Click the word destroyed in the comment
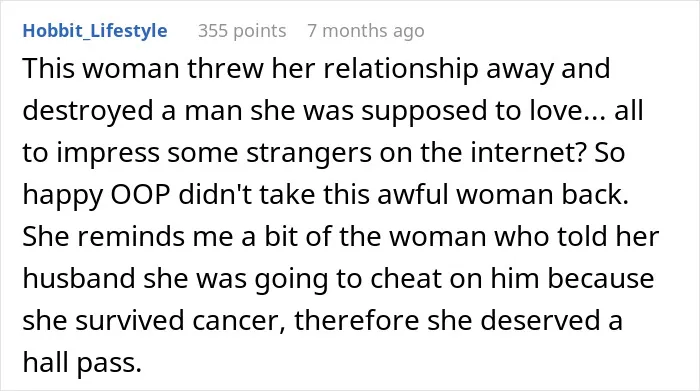 (88, 112)
